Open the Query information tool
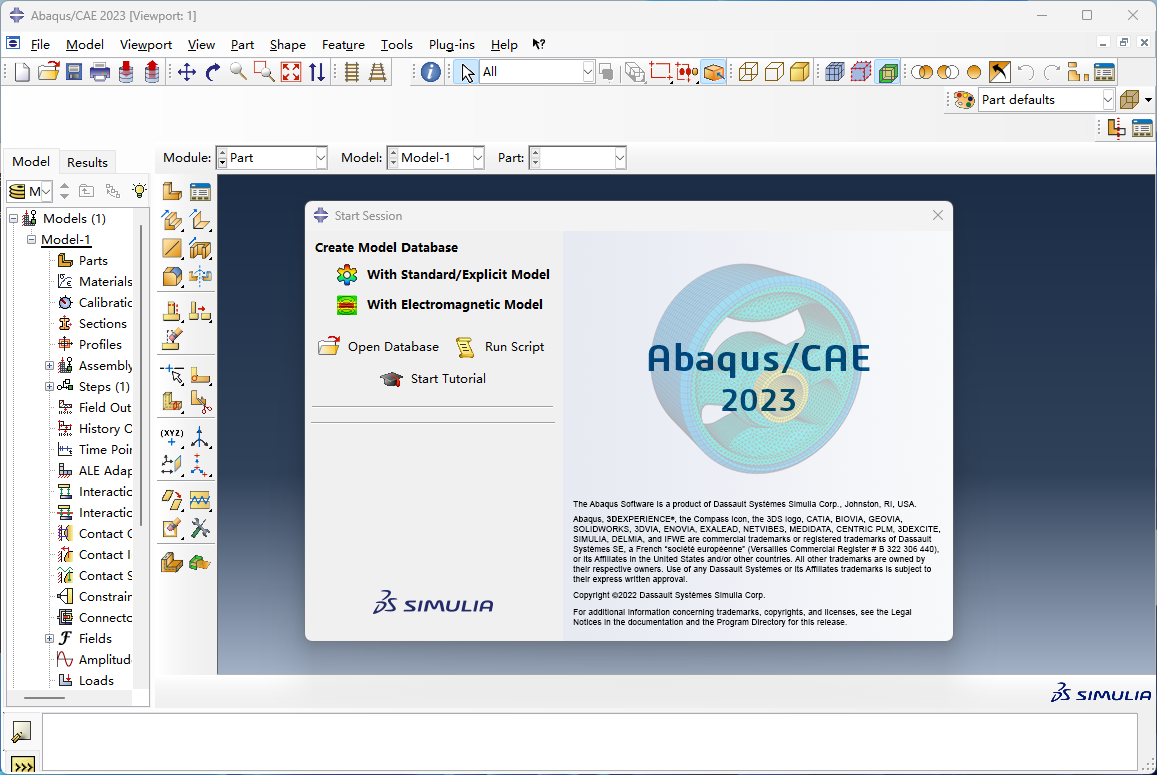This screenshot has height=775, width=1157. [431, 72]
